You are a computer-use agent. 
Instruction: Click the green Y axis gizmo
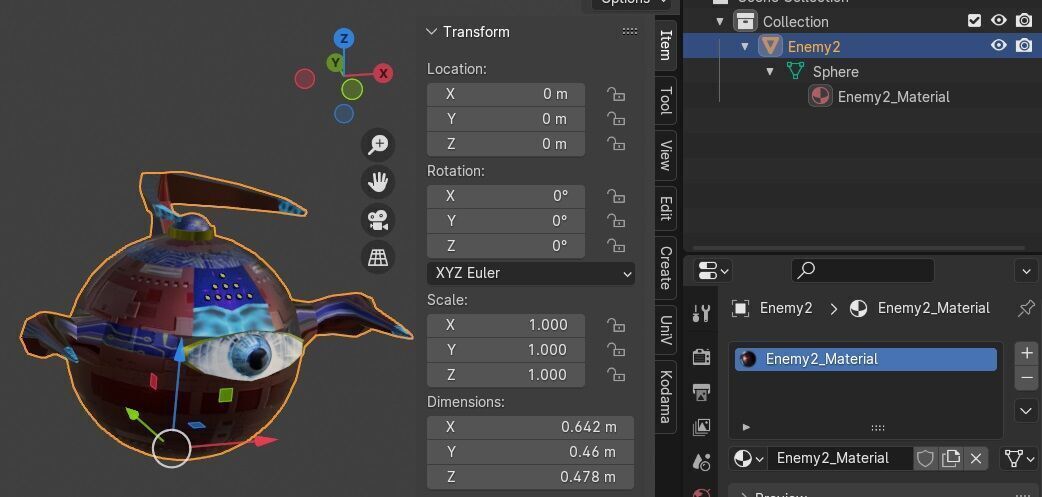pyautogui.click(x=336, y=63)
